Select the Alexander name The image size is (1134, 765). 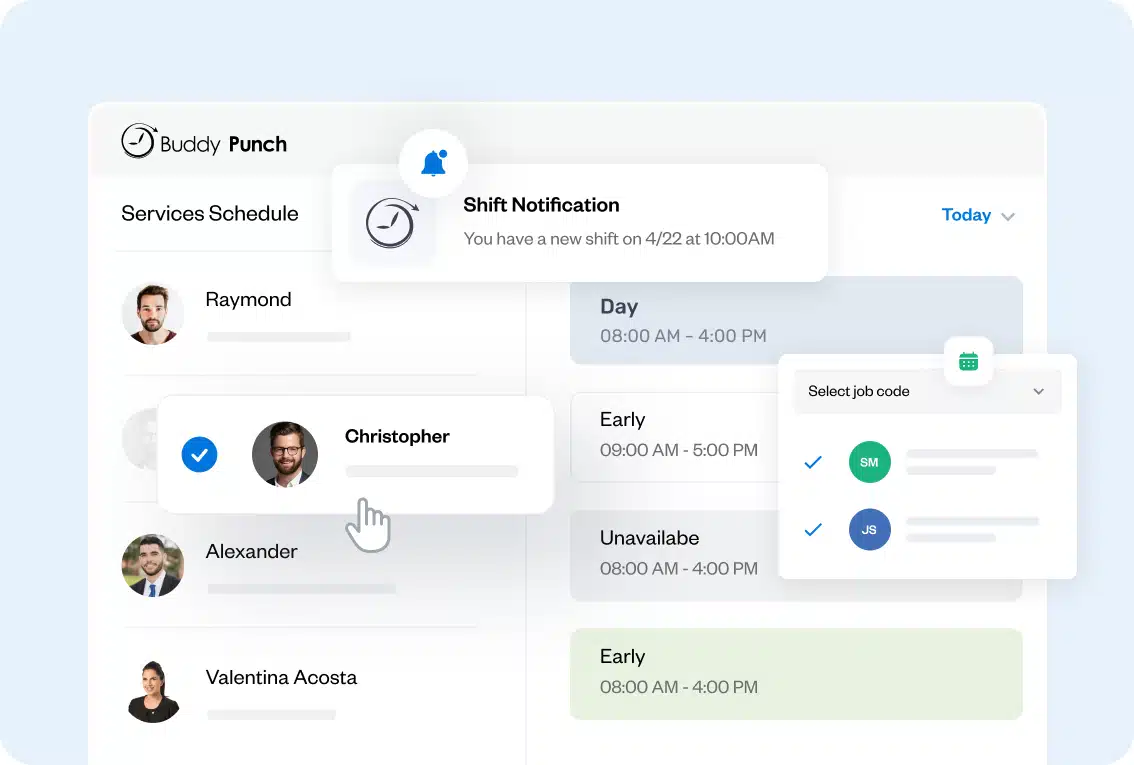coord(252,552)
